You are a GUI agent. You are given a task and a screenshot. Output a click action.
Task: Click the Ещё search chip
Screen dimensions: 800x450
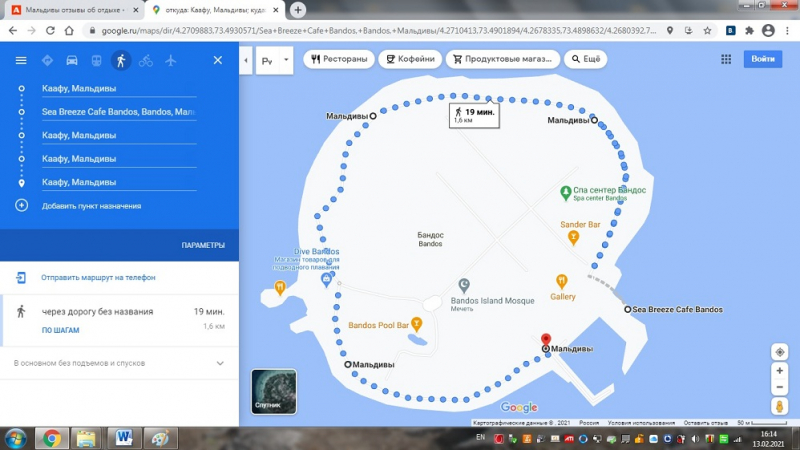pos(586,59)
